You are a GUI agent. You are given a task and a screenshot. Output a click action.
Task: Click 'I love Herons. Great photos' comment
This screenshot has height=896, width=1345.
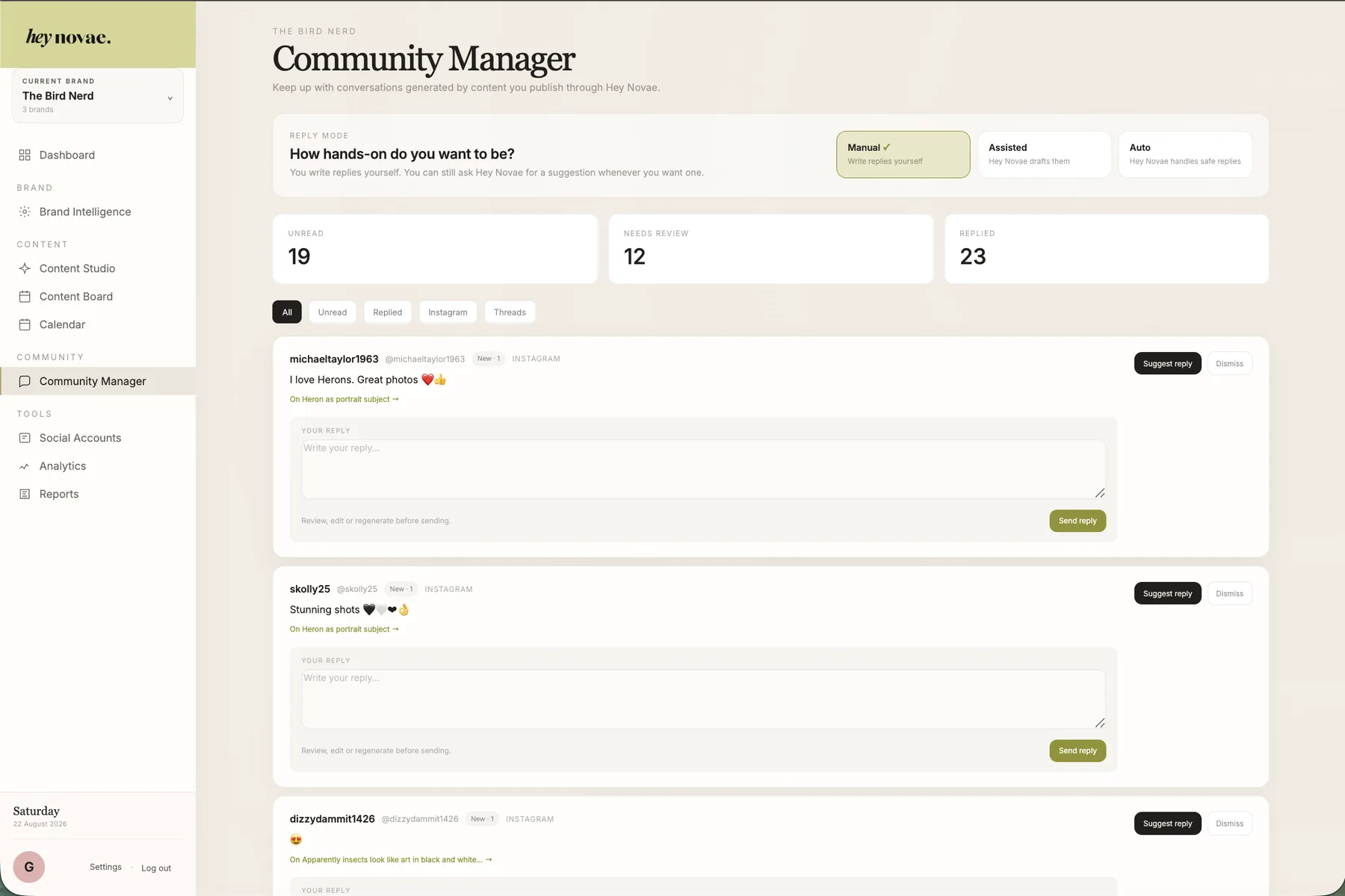click(x=368, y=380)
